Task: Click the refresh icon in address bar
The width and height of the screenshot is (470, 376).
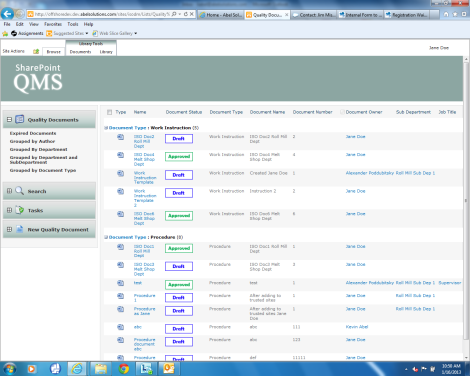Action: pyautogui.click(x=186, y=14)
